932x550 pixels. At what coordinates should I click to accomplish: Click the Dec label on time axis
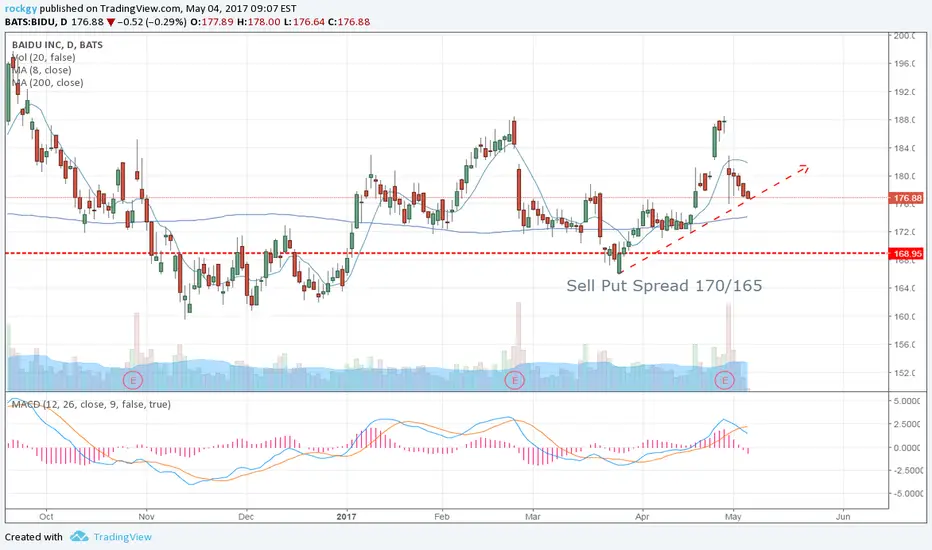246,517
